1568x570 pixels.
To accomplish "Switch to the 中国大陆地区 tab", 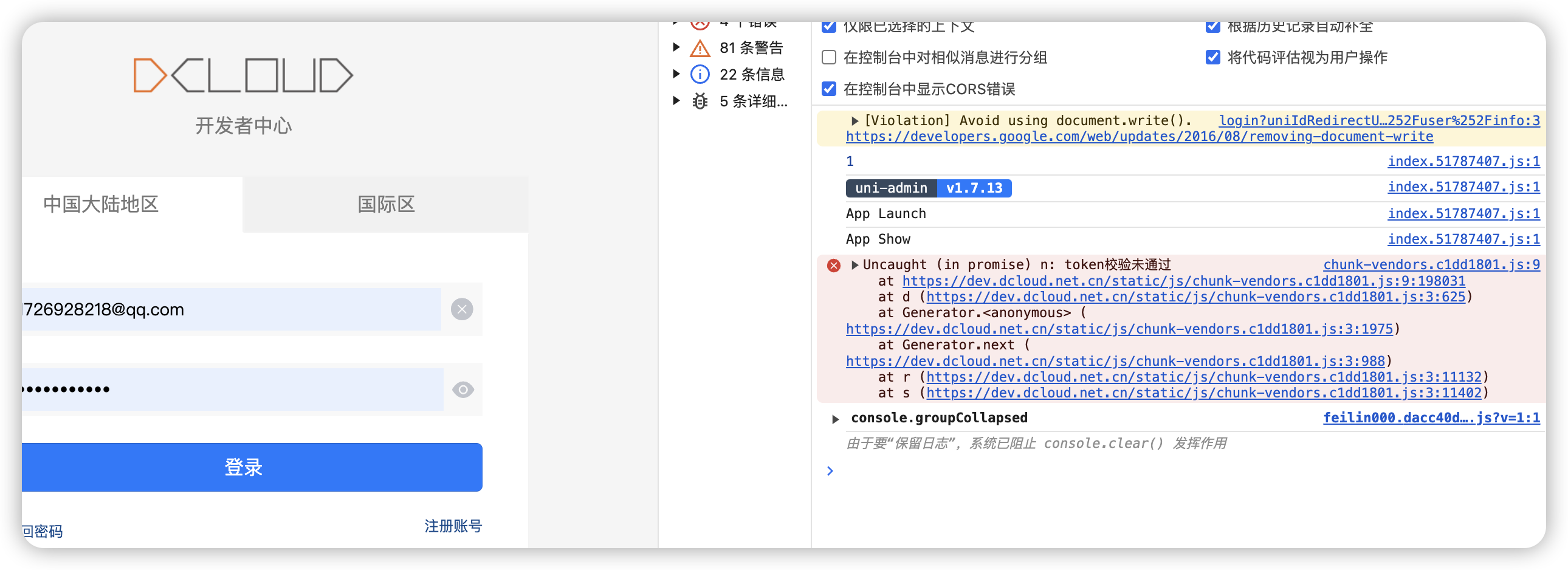I will coord(132,204).
